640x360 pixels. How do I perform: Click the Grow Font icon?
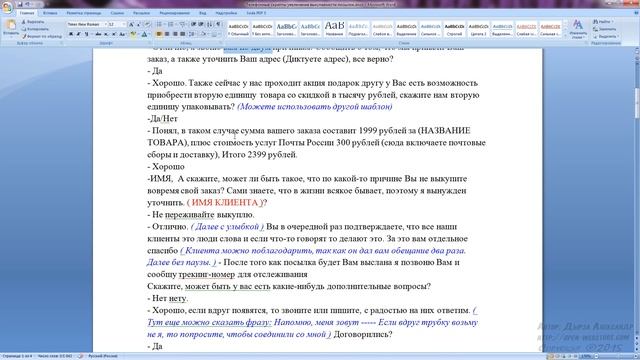point(131,24)
